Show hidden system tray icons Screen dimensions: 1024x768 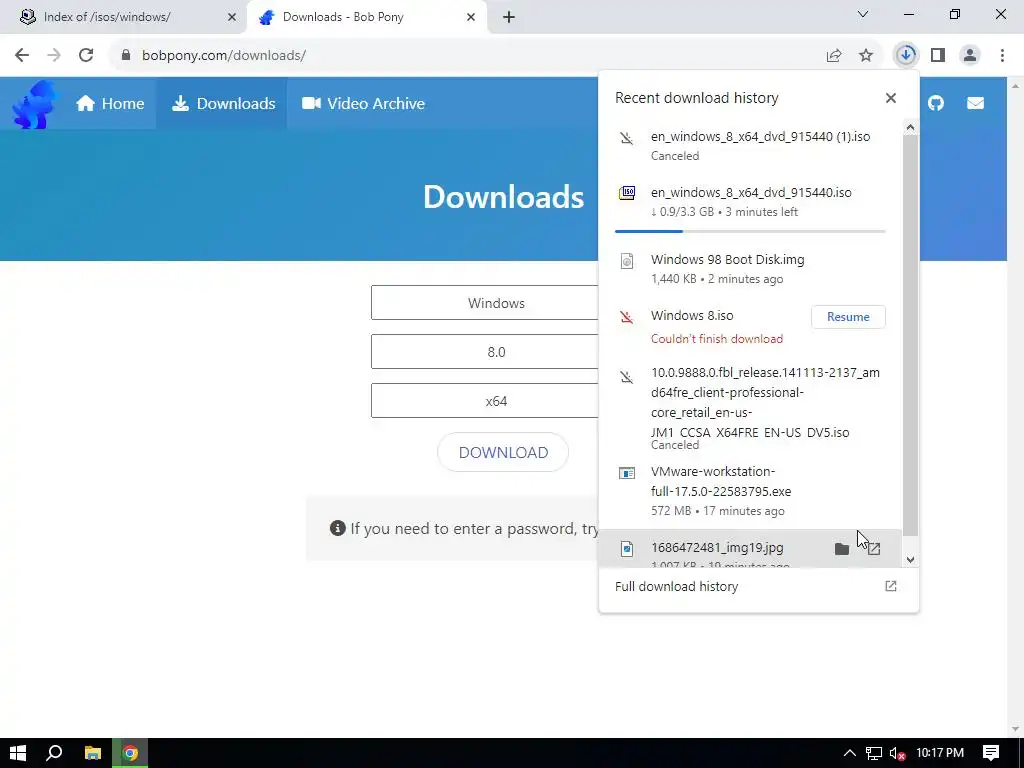tap(850, 753)
